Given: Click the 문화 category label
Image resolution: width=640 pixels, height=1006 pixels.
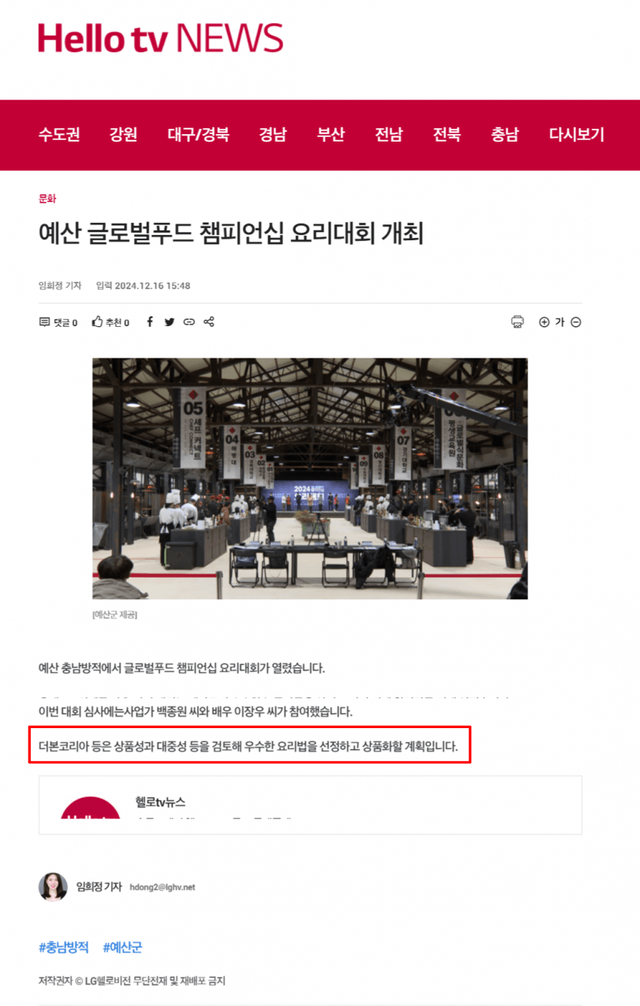Looking at the screenshot, I should tap(47, 199).
